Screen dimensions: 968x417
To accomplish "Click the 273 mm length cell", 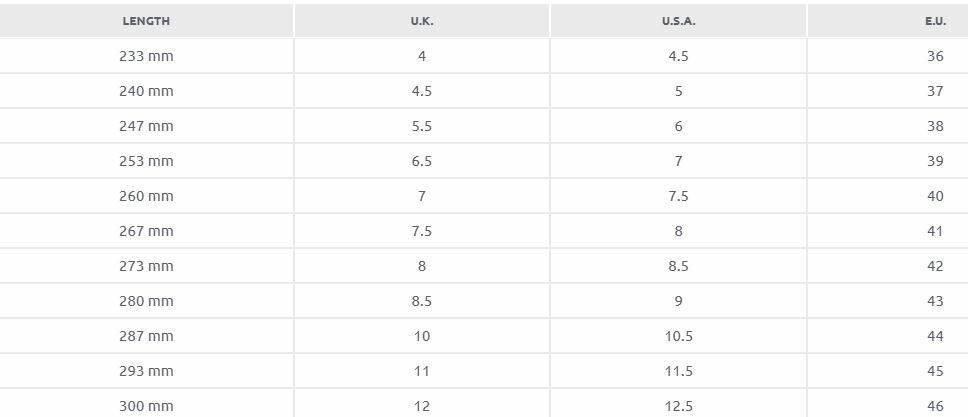I will click(x=146, y=266).
